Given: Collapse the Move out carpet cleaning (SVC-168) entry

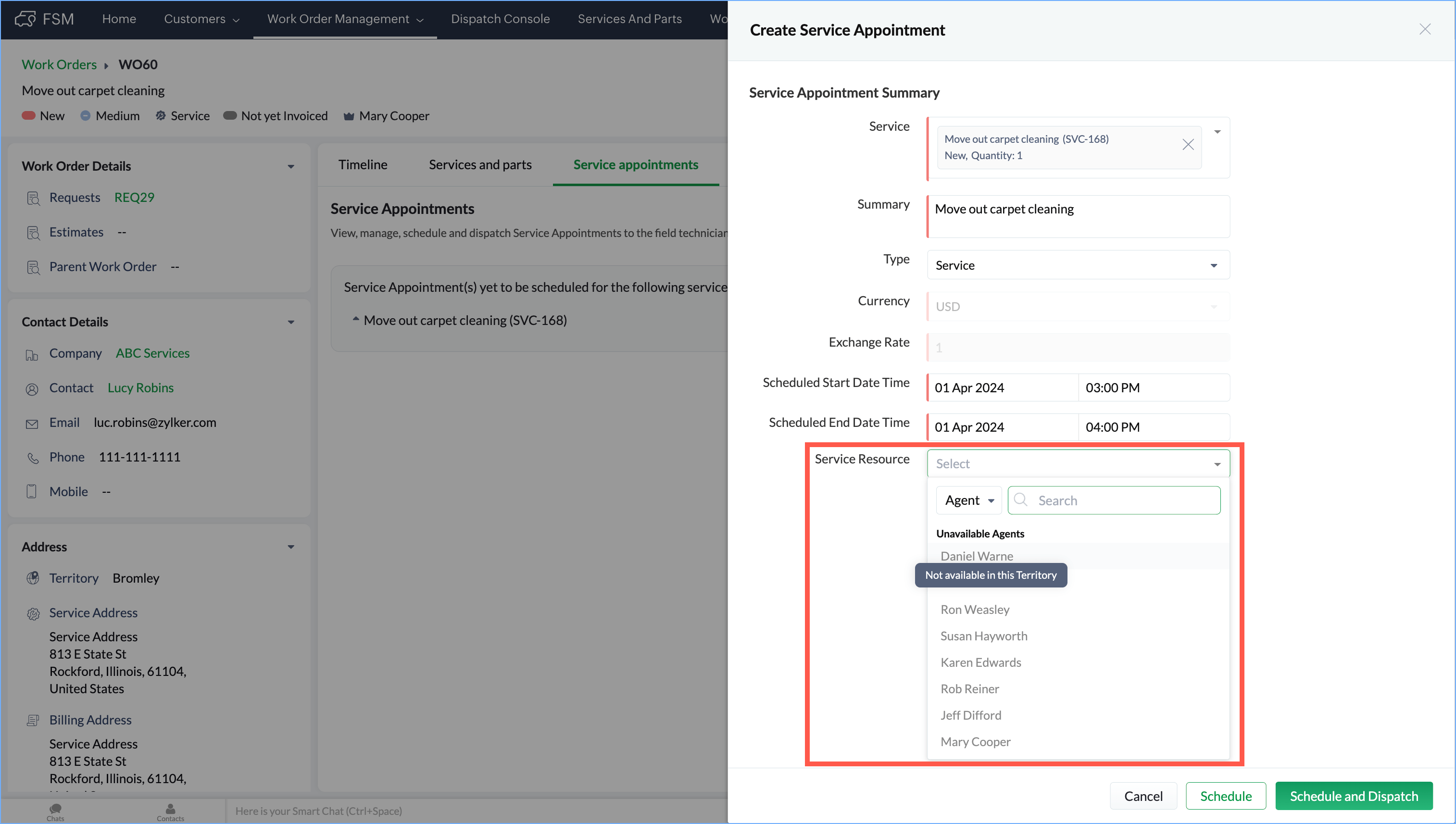Looking at the screenshot, I should (356, 320).
